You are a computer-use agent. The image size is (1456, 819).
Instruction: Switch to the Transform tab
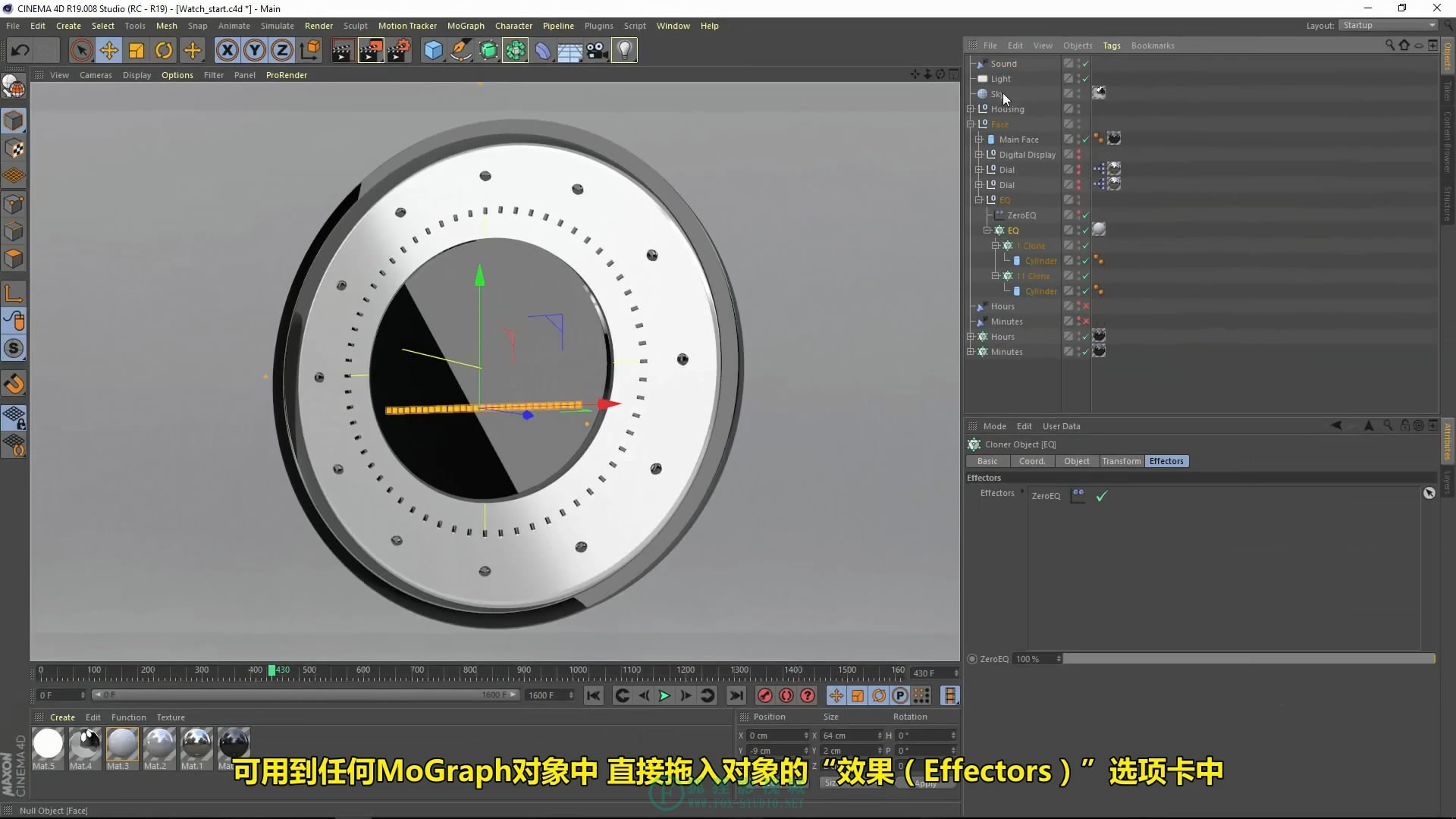(x=1122, y=461)
